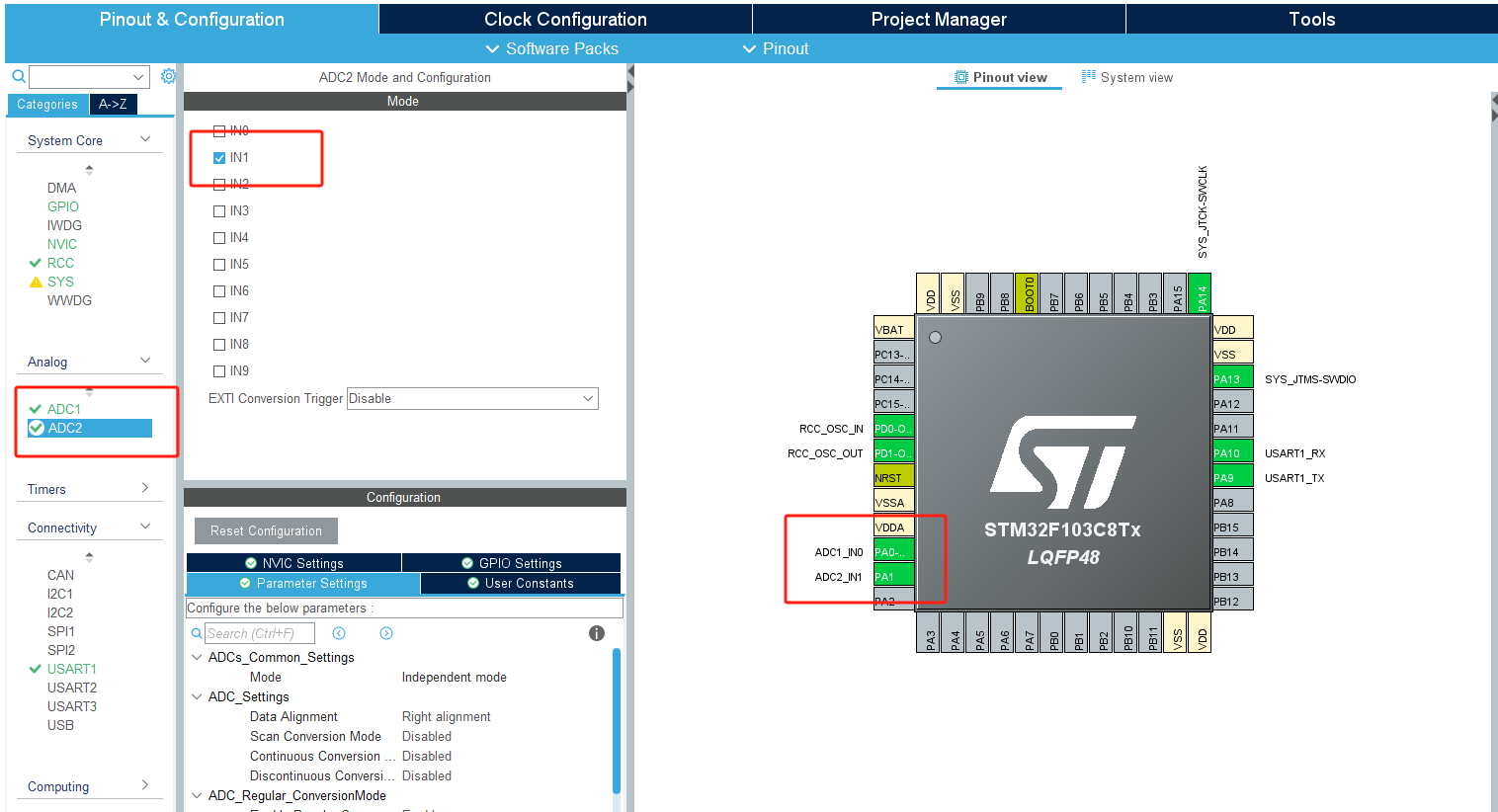Sort peripherals with the A->Z tab

pos(113,104)
